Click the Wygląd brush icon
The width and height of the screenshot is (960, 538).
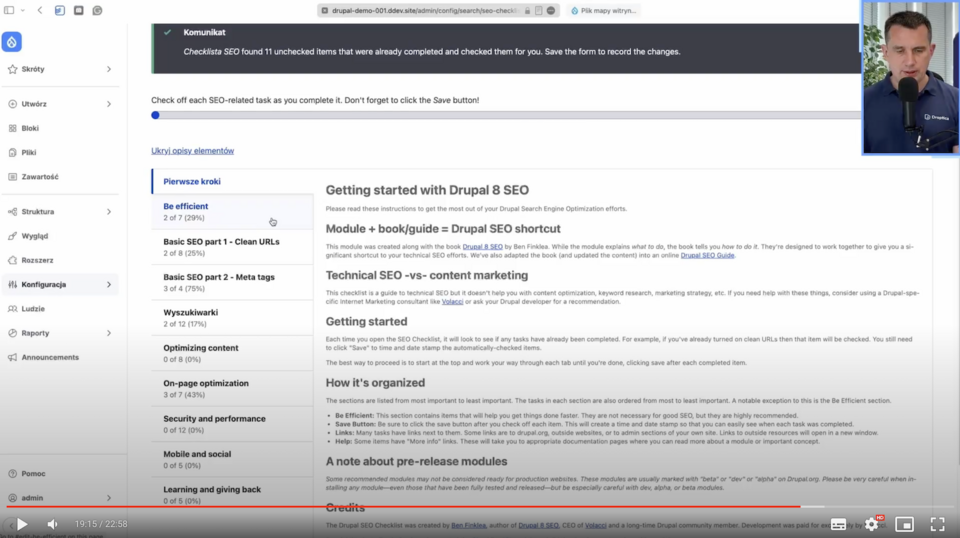coord(12,236)
